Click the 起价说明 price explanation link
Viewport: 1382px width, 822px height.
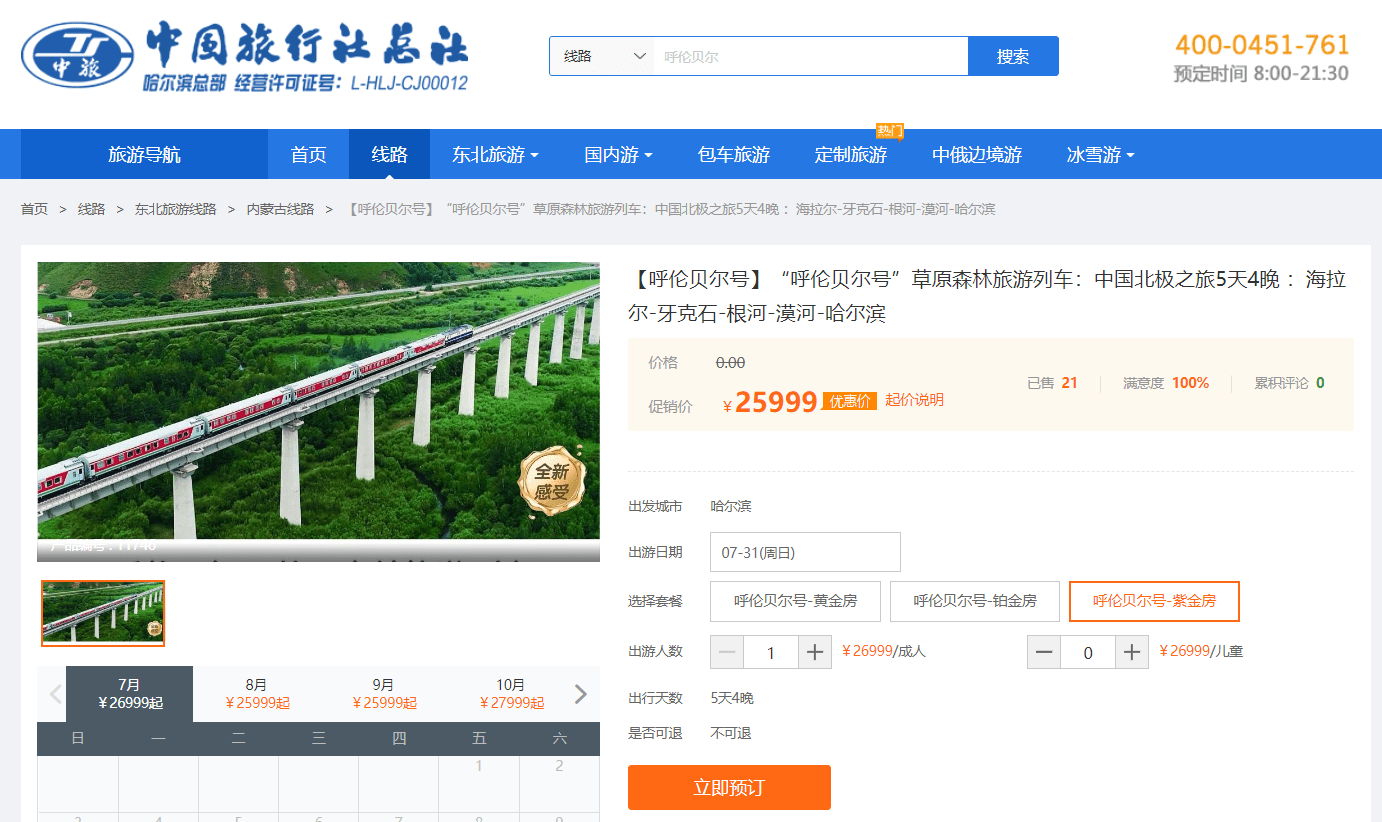[x=914, y=400]
